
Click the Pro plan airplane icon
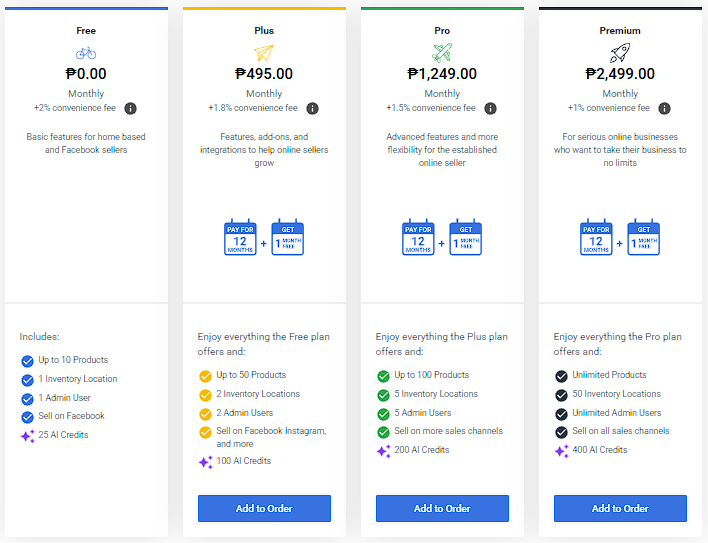point(442,53)
